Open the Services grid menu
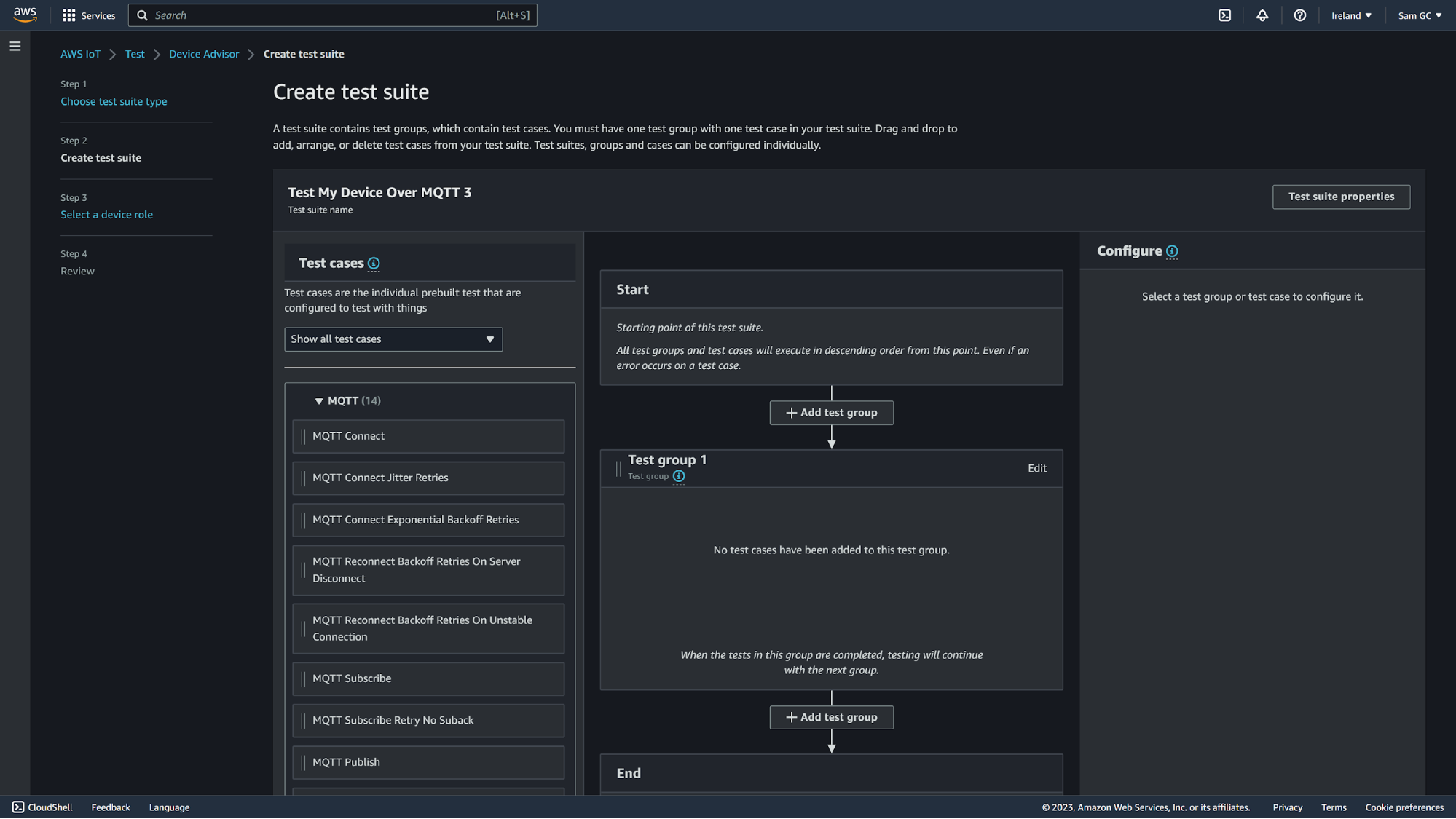The height and width of the screenshot is (819, 1456). click(x=89, y=15)
